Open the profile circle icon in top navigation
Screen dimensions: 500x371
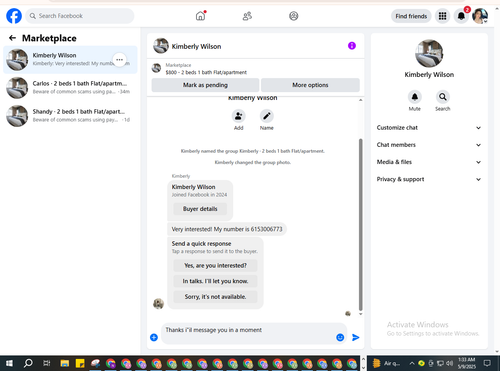pos(294,16)
